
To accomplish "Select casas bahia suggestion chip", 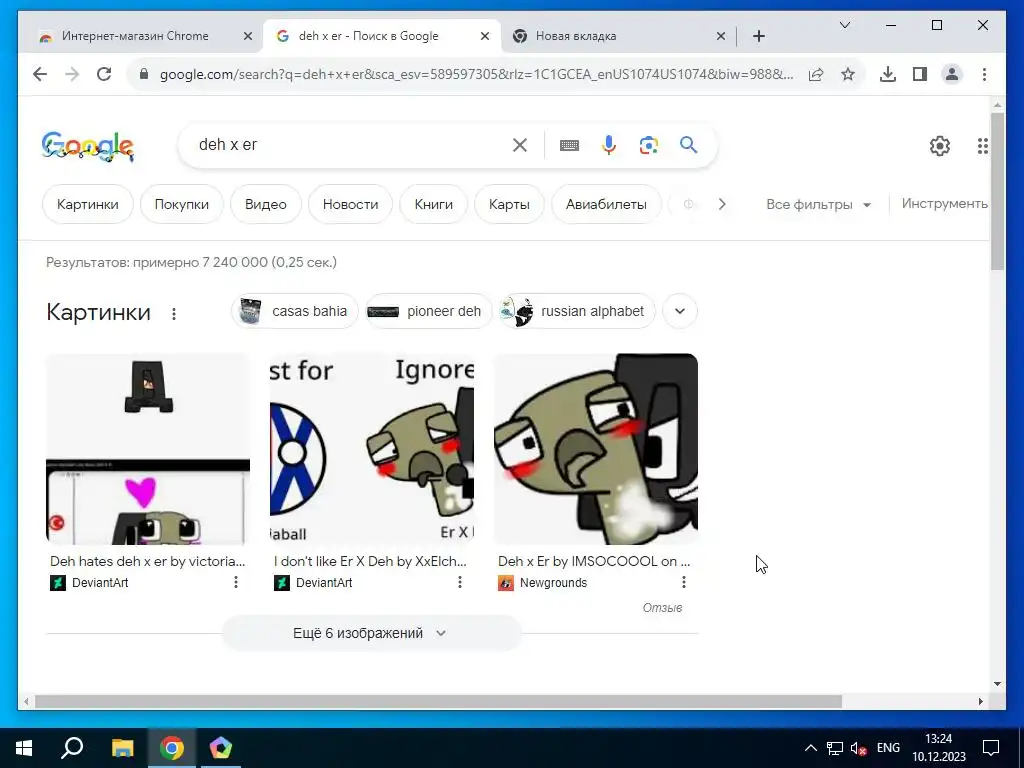I will point(295,311).
